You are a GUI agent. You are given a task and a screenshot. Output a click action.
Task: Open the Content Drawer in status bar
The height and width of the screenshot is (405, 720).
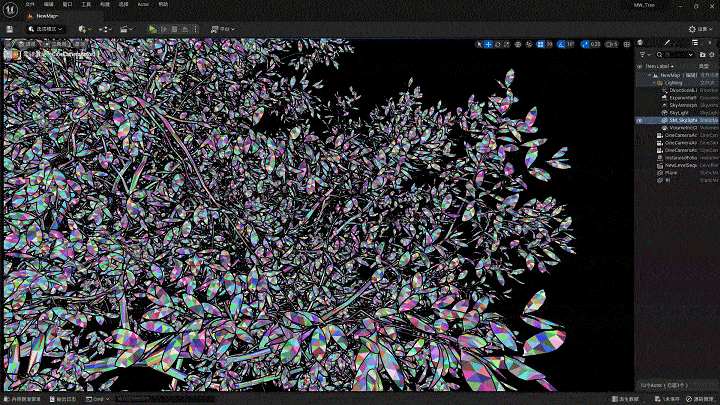click(22, 398)
